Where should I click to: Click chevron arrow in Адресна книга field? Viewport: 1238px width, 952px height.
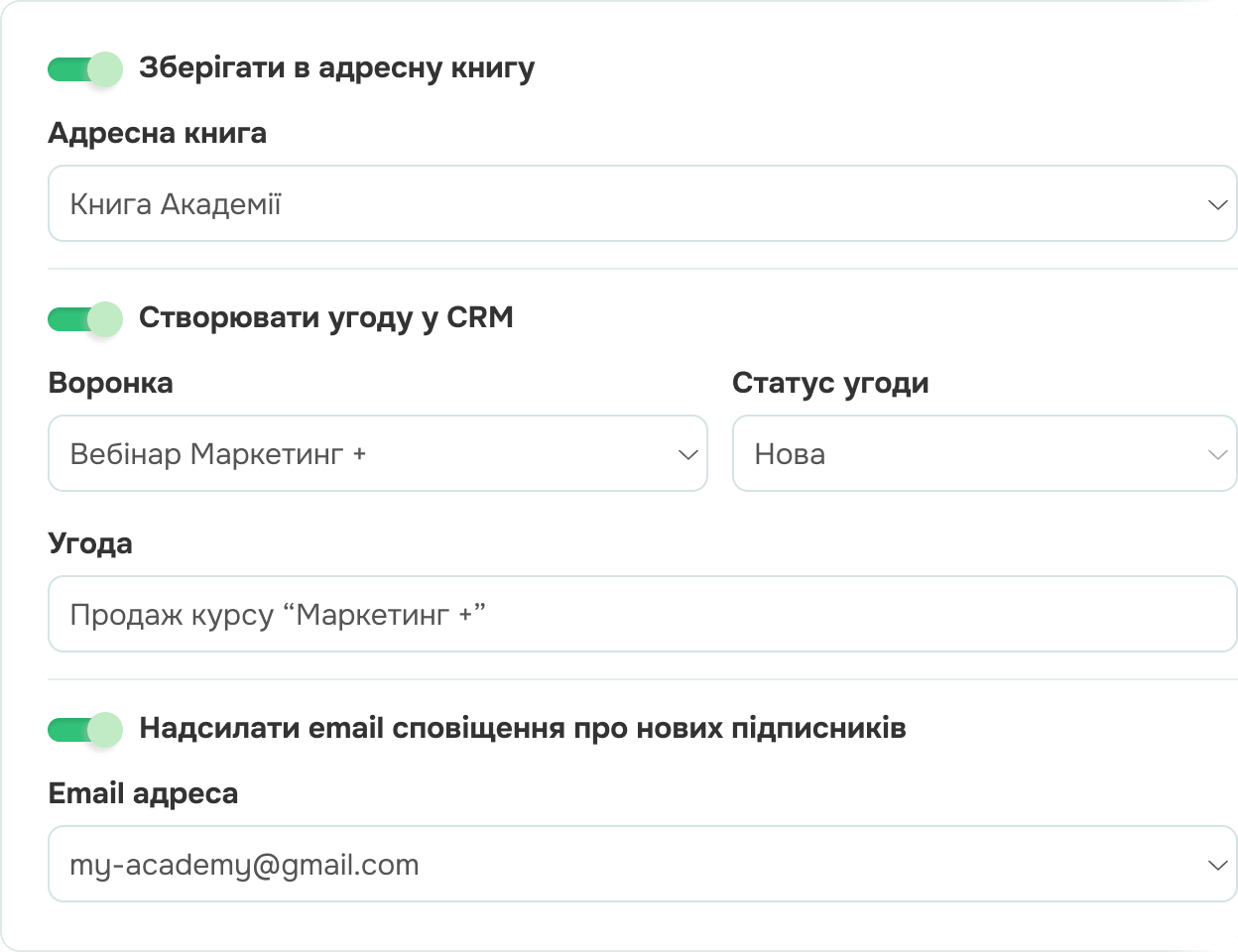(1217, 205)
